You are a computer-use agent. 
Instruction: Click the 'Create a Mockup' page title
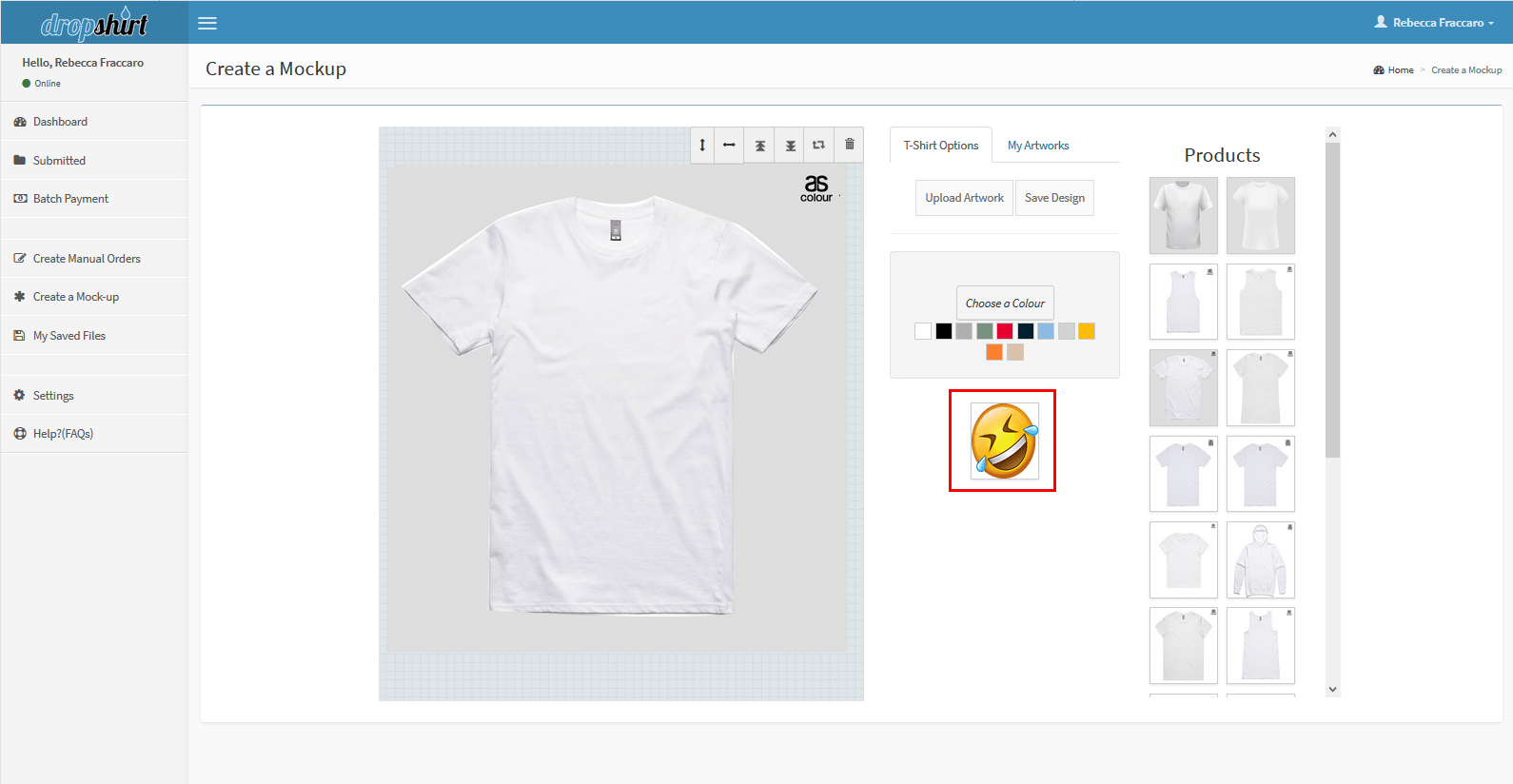click(x=276, y=69)
